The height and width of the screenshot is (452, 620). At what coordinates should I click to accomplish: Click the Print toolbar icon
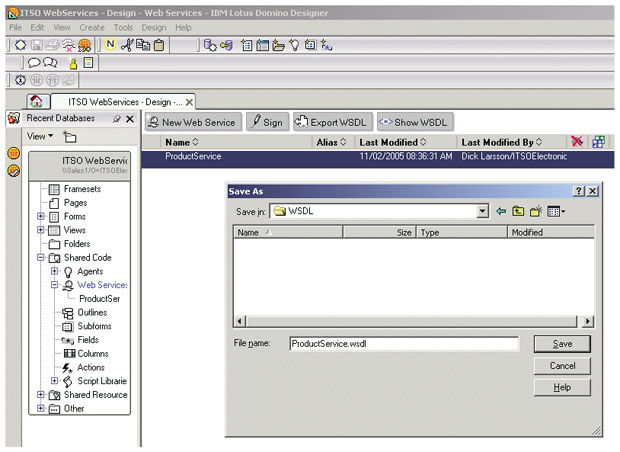coord(52,45)
